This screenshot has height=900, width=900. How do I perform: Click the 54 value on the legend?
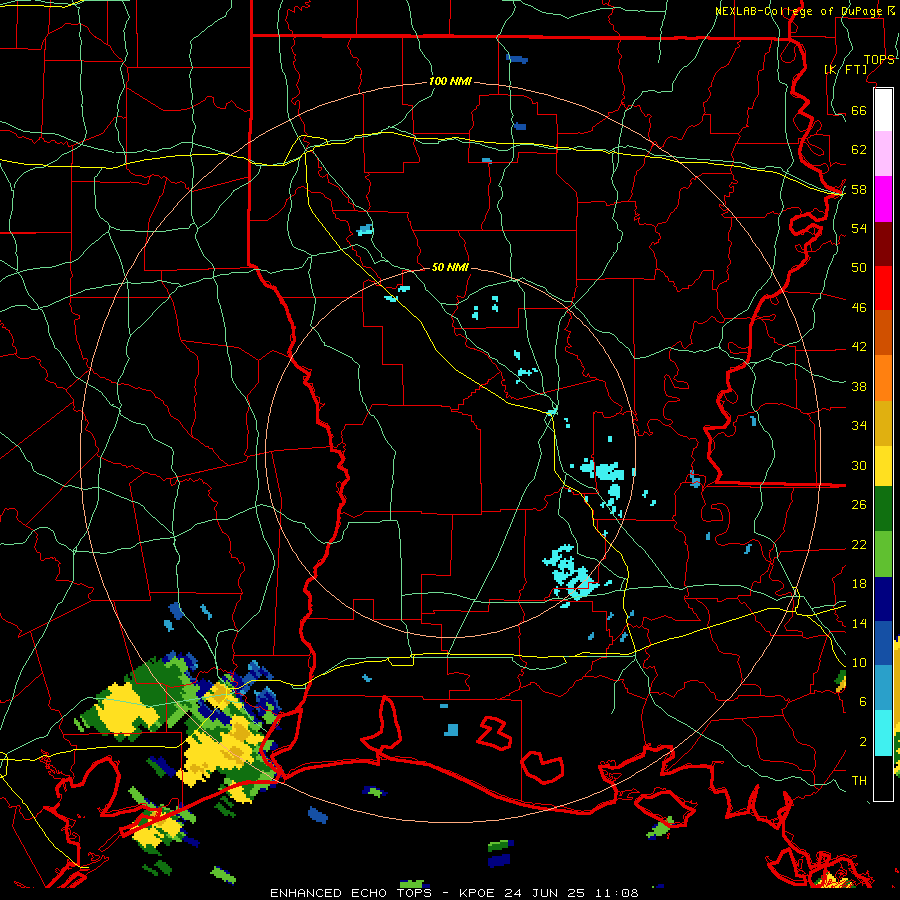859,228
